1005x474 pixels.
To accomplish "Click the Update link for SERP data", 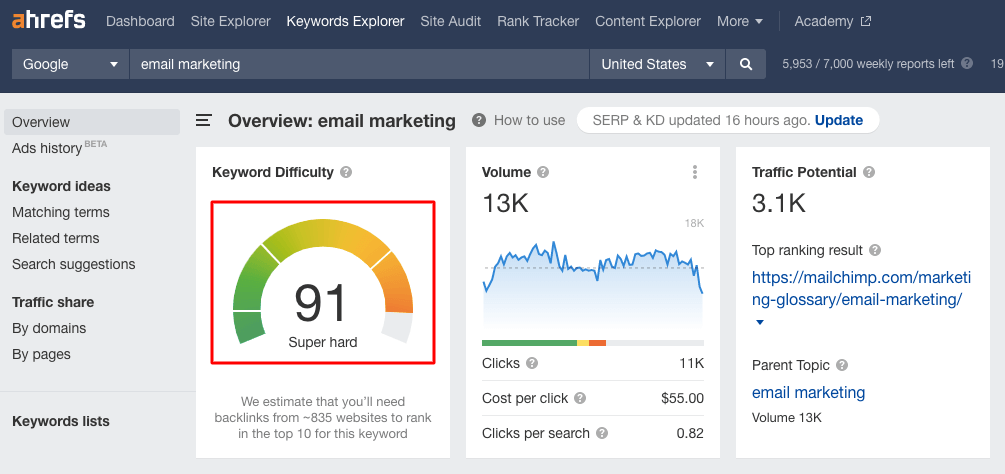I will (838, 120).
